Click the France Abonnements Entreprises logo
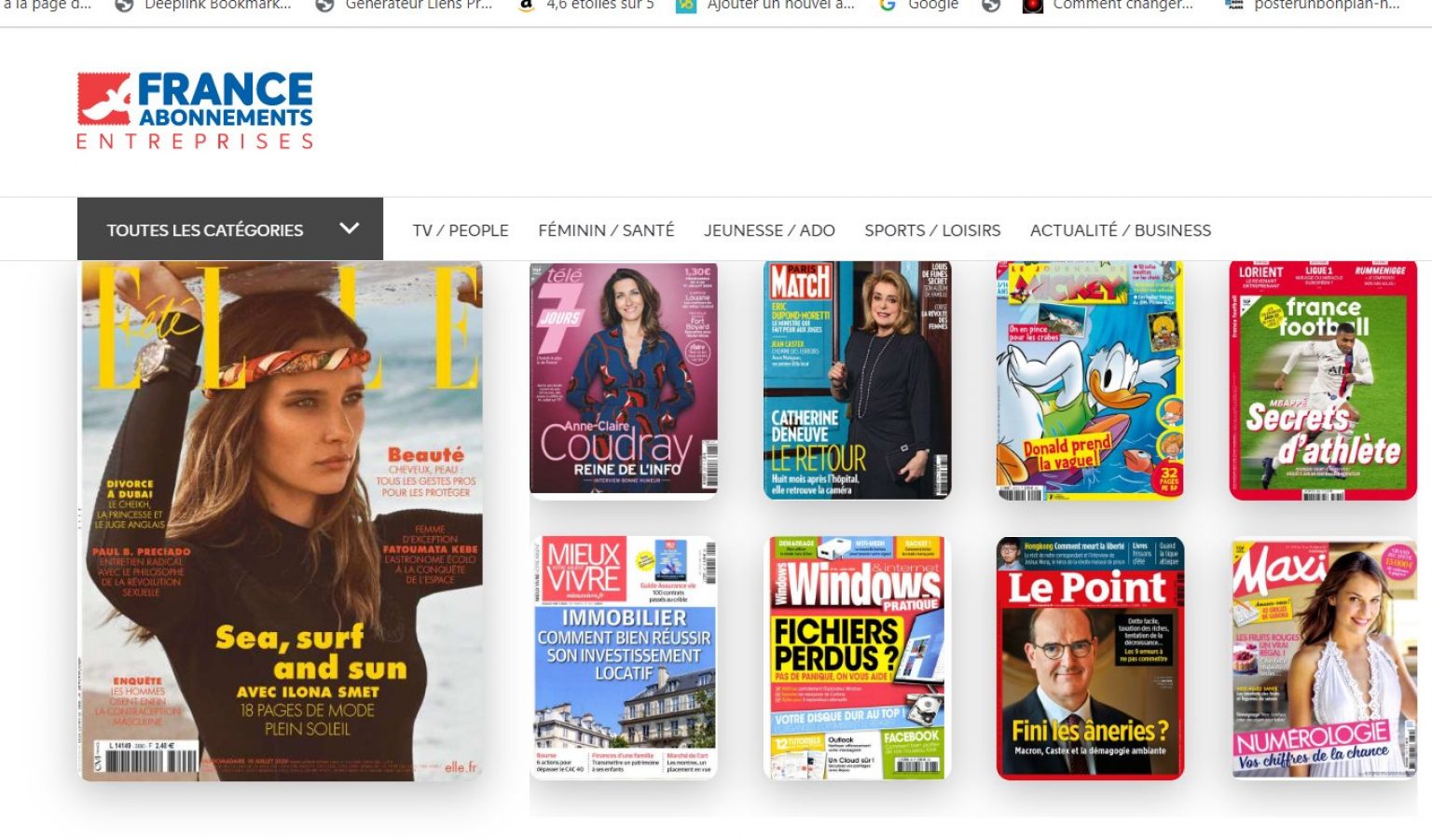The height and width of the screenshot is (840, 1432). 195,111
